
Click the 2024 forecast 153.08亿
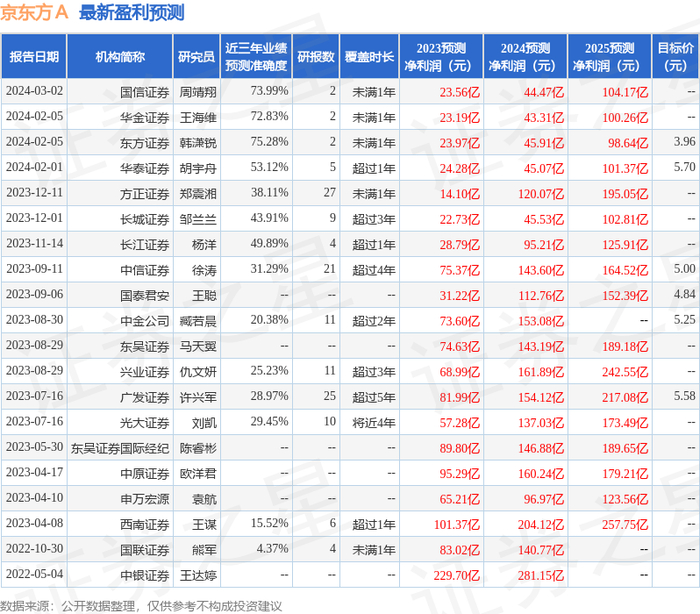click(x=541, y=321)
